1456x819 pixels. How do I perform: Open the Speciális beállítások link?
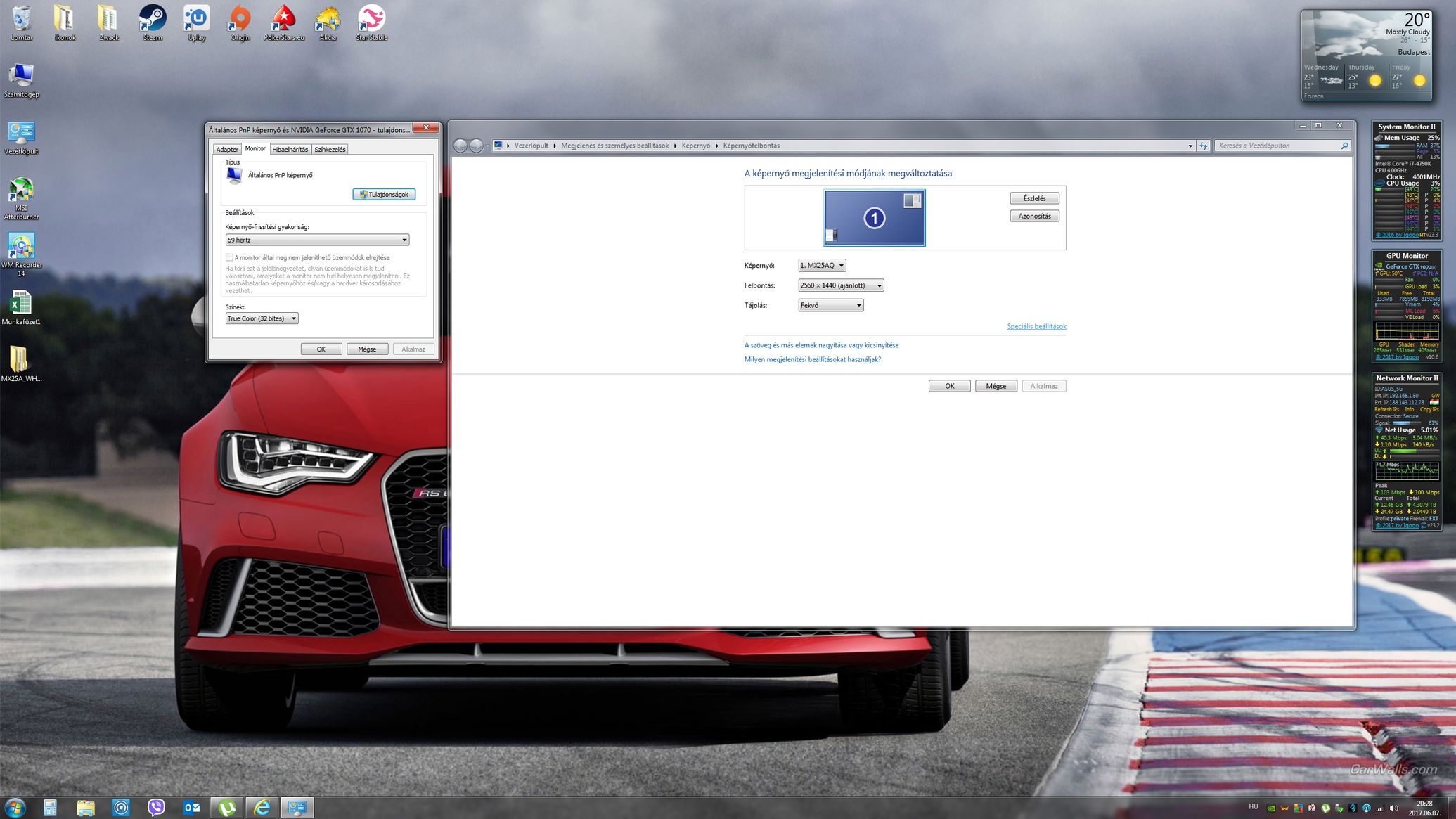(x=1036, y=326)
